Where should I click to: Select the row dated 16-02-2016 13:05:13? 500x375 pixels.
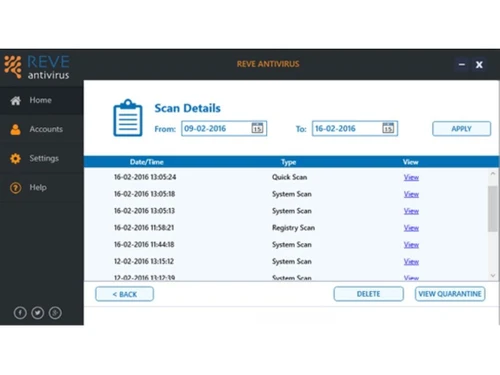click(287, 211)
